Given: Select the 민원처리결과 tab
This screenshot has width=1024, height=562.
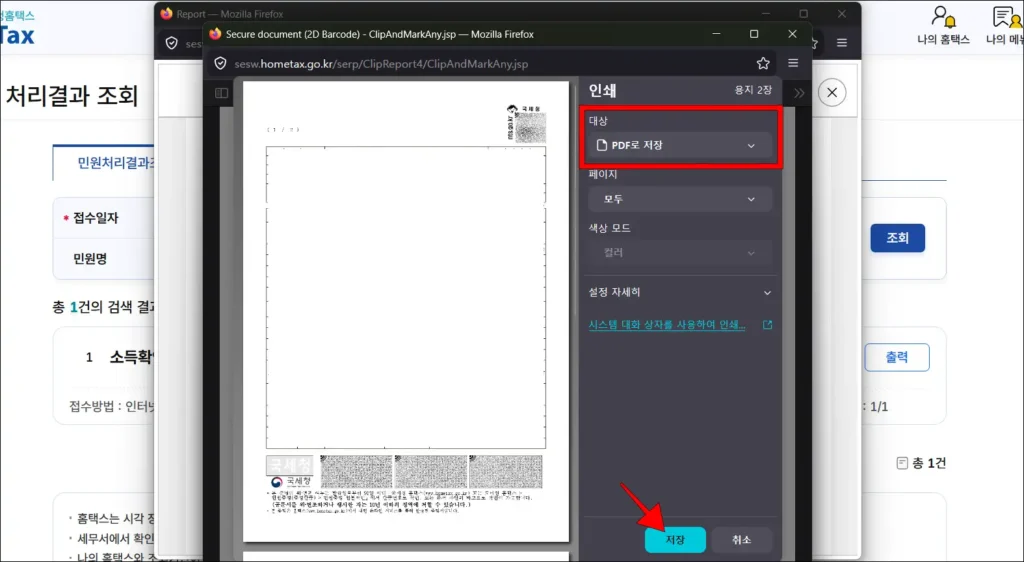Looking at the screenshot, I should (104, 163).
